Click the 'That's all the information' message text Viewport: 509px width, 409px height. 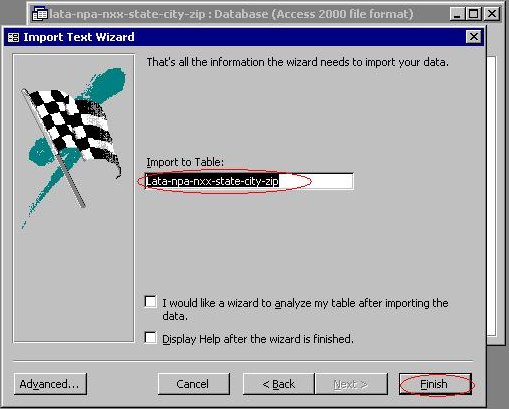pyautogui.click(x=298, y=62)
